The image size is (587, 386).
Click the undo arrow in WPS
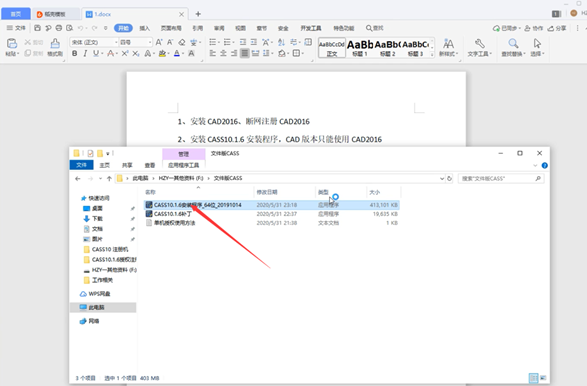click(80, 28)
